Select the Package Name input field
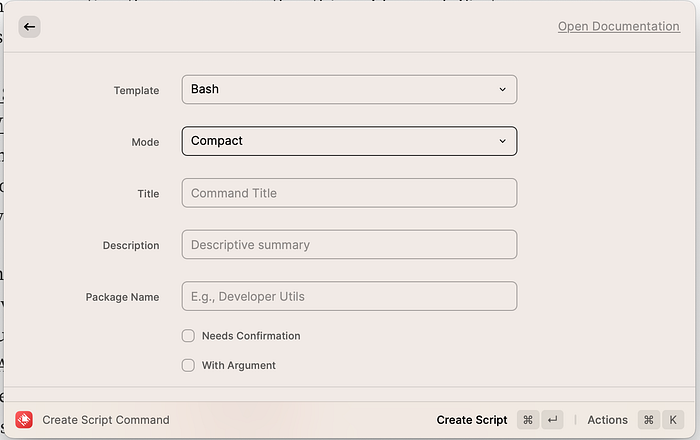 pyautogui.click(x=349, y=296)
